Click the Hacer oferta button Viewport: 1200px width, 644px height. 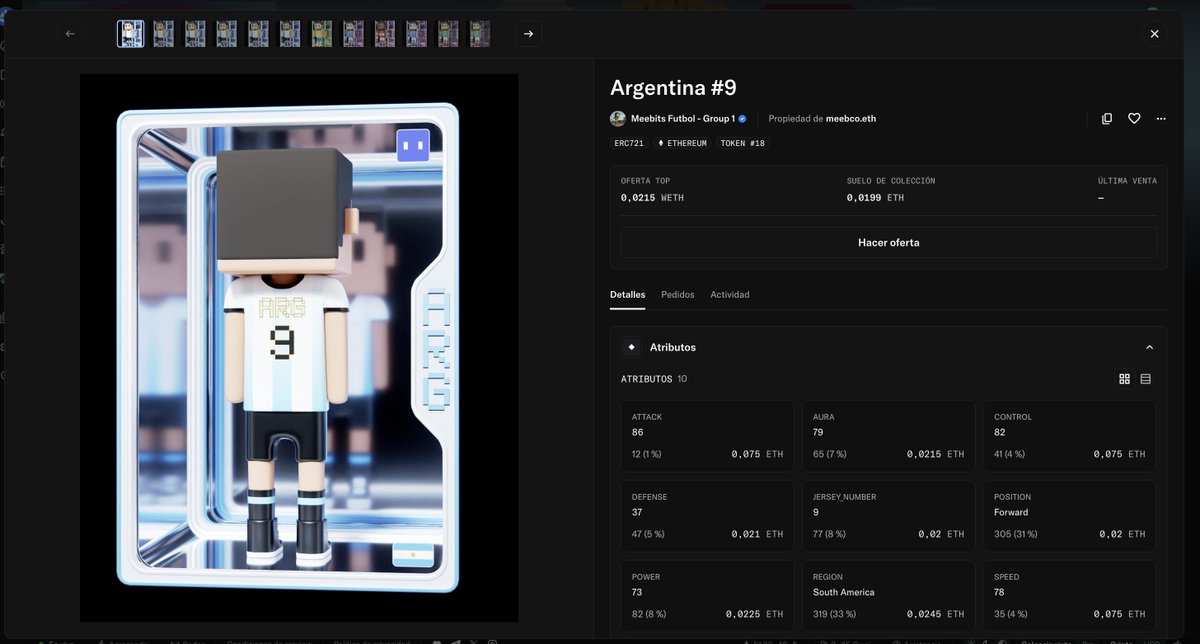[888, 243]
